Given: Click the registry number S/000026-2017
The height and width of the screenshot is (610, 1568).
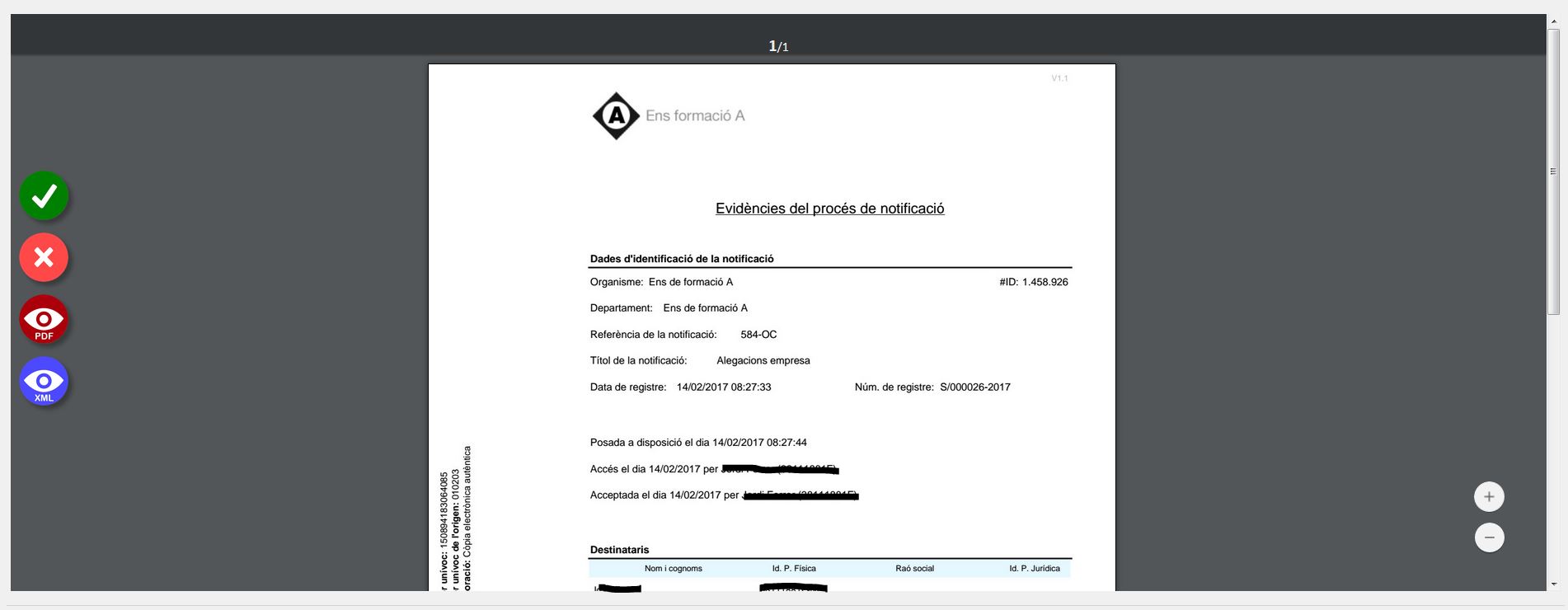Looking at the screenshot, I should pos(974,387).
